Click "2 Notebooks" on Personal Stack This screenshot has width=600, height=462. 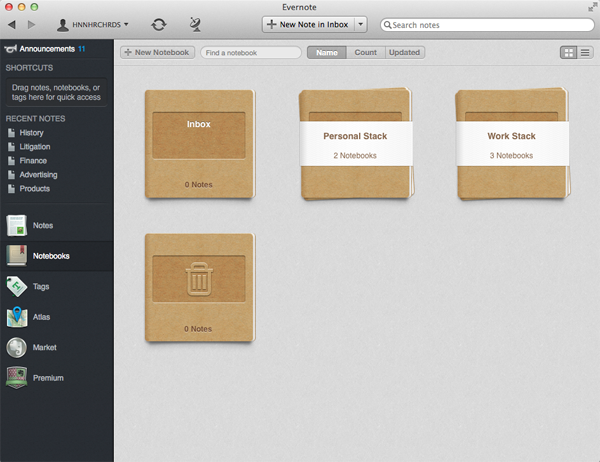point(355,155)
